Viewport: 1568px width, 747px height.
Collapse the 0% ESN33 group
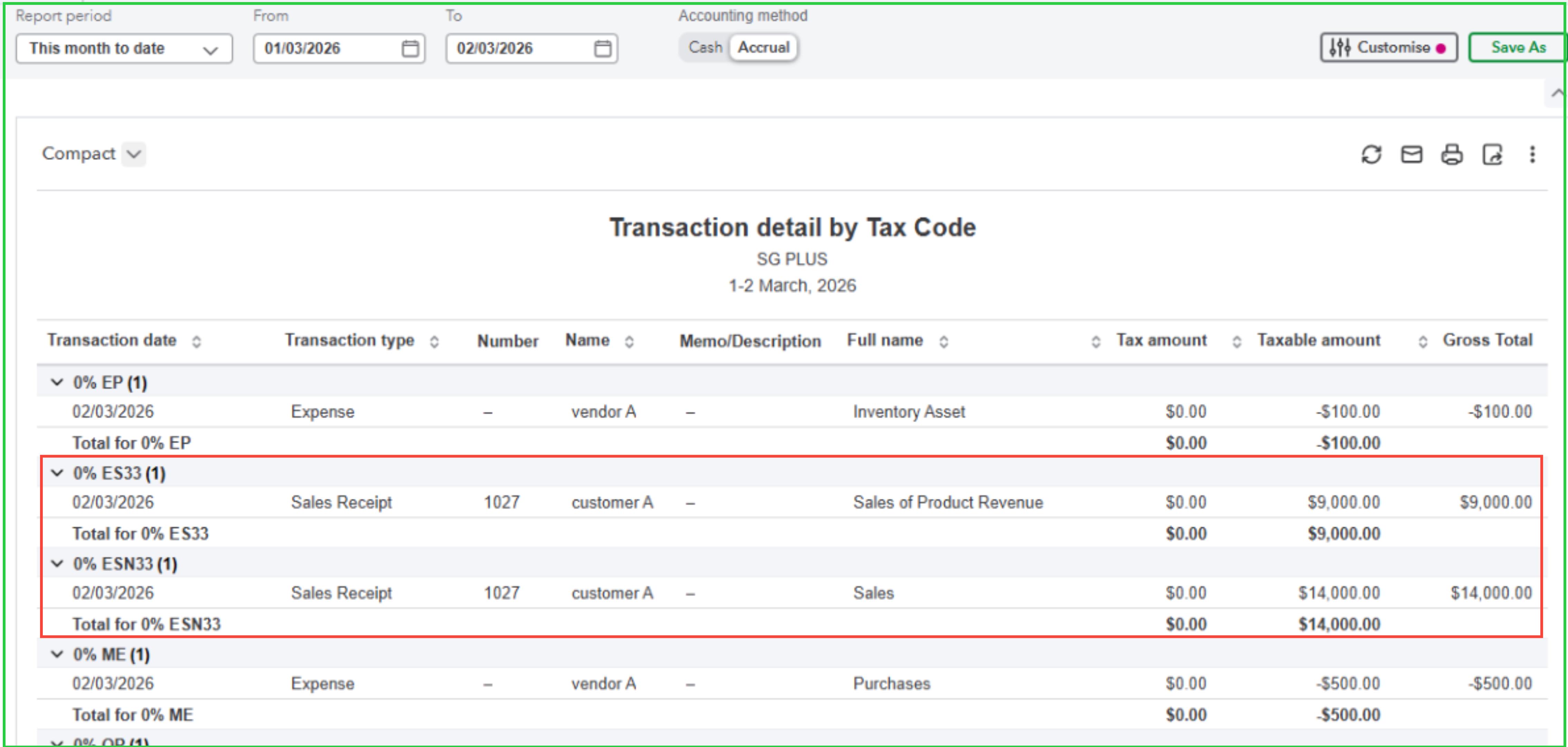pyautogui.click(x=57, y=564)
